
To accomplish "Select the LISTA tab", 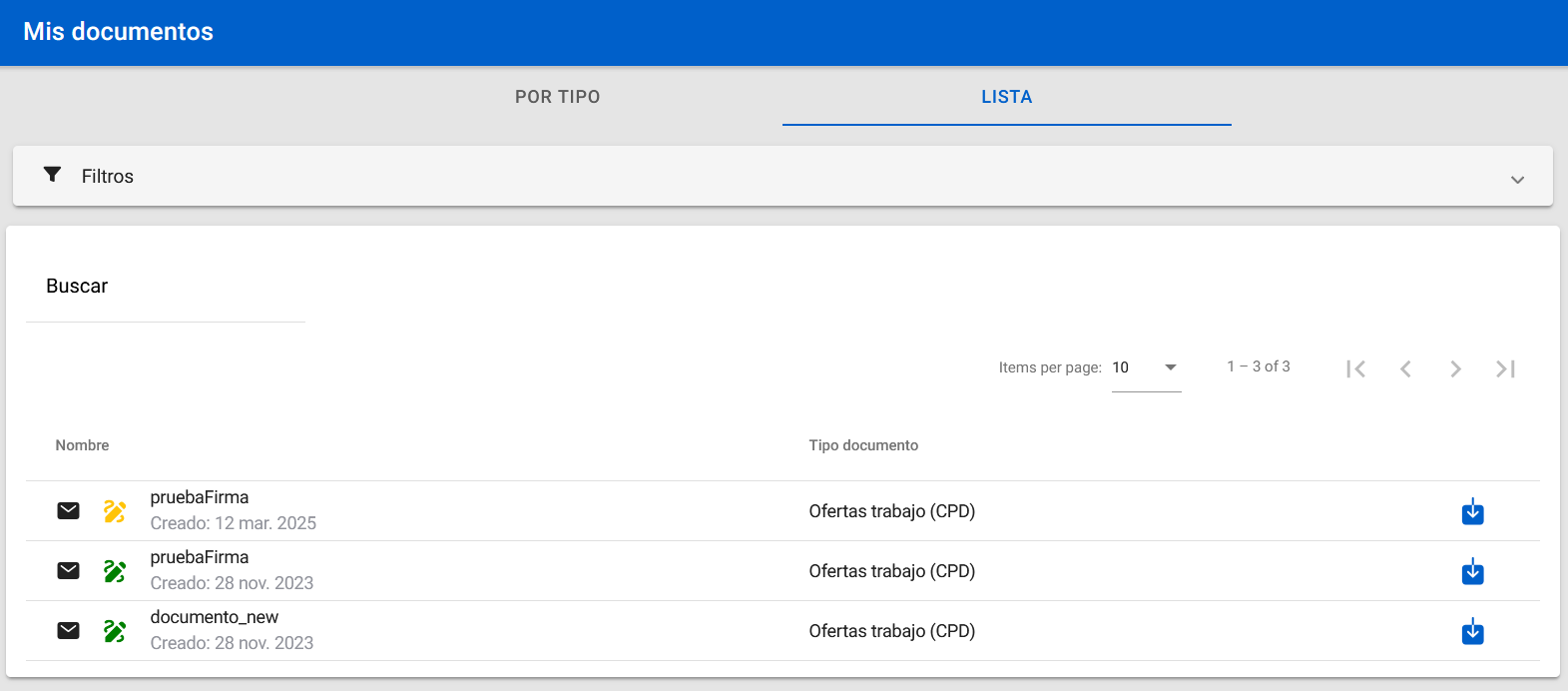I will (1006, 97).
